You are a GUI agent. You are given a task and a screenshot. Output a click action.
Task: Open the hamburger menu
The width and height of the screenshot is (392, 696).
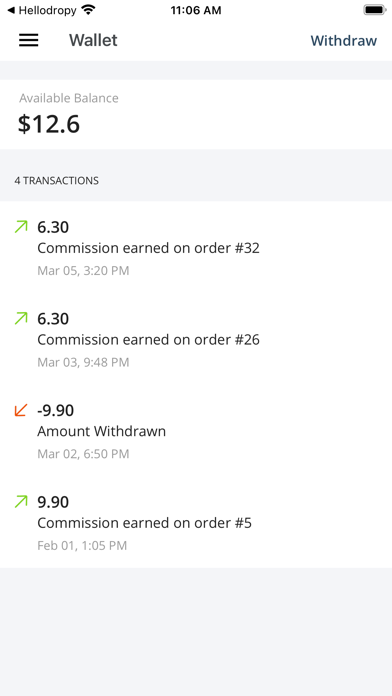tap(28, 40)
